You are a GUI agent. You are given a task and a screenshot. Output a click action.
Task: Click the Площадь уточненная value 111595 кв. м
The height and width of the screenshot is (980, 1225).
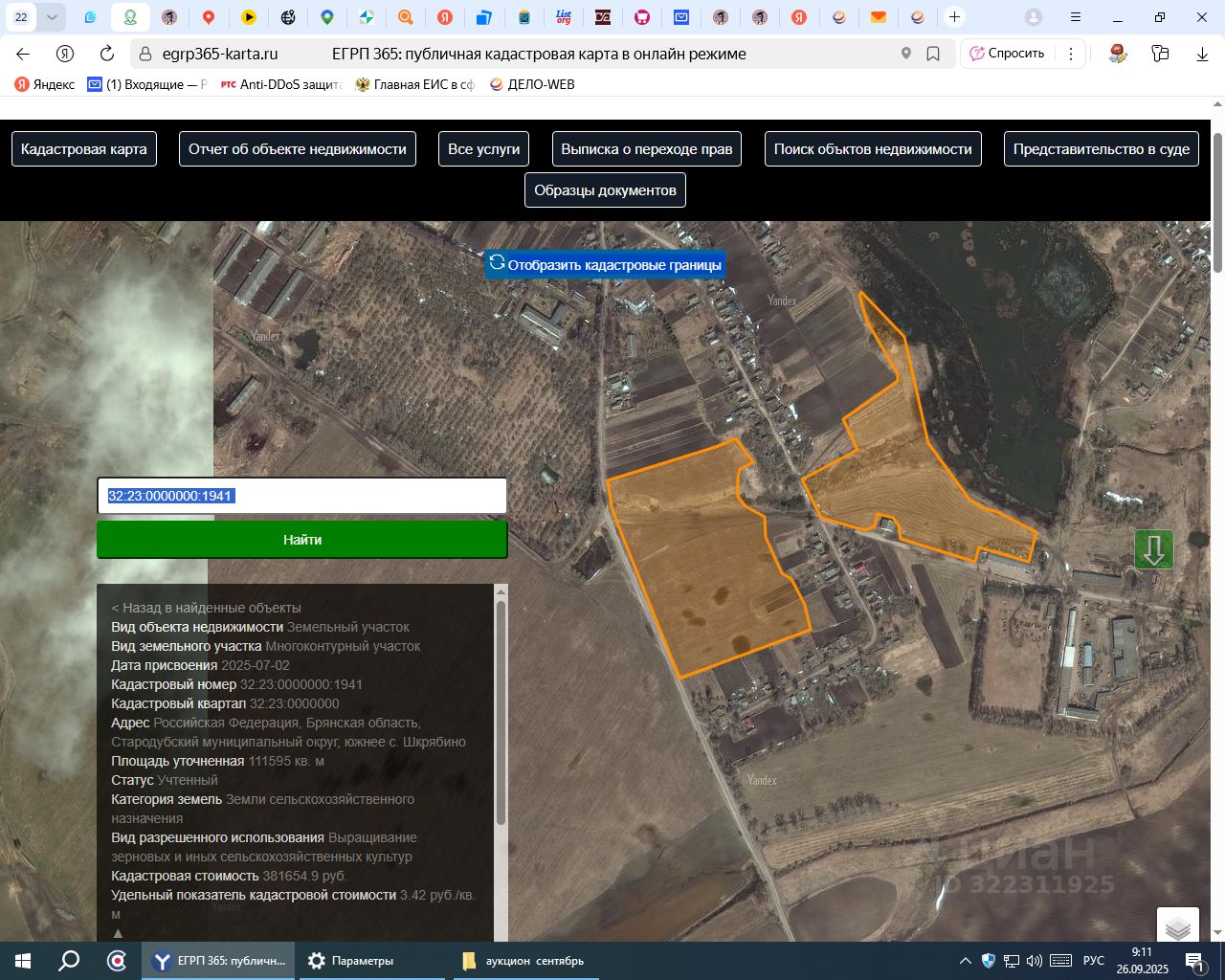tap(286, 761)
